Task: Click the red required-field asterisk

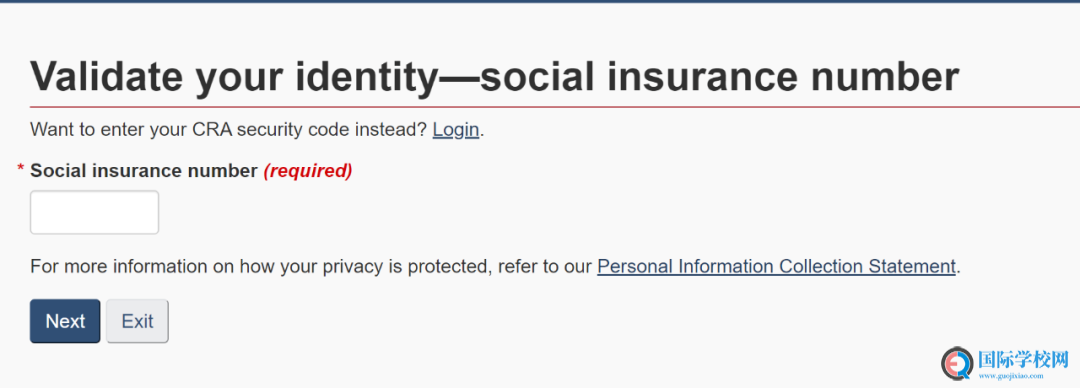Action: pos(21,170)
